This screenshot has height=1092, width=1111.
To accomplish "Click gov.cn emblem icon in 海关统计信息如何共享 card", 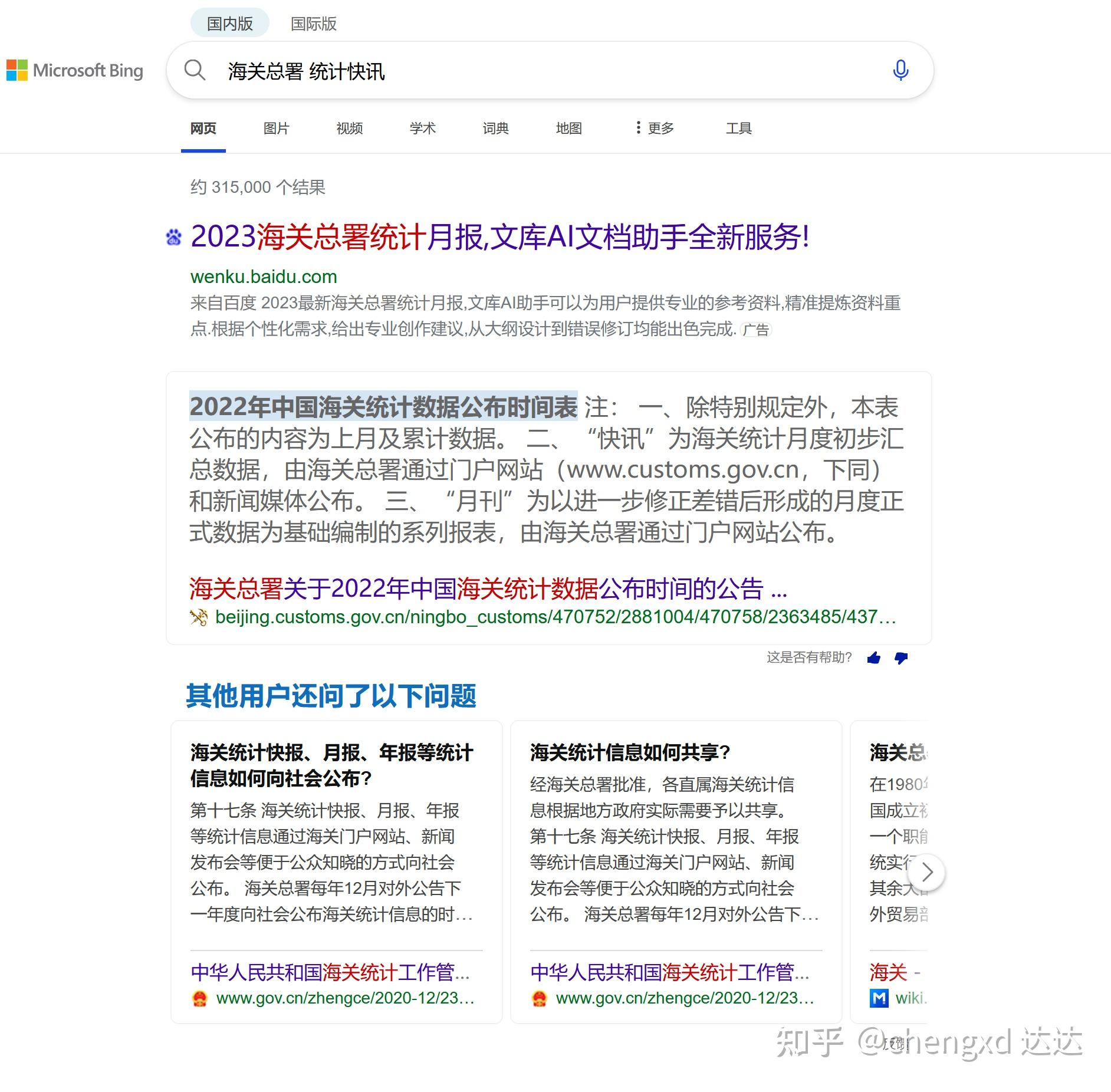I will [x=539, y=999].
